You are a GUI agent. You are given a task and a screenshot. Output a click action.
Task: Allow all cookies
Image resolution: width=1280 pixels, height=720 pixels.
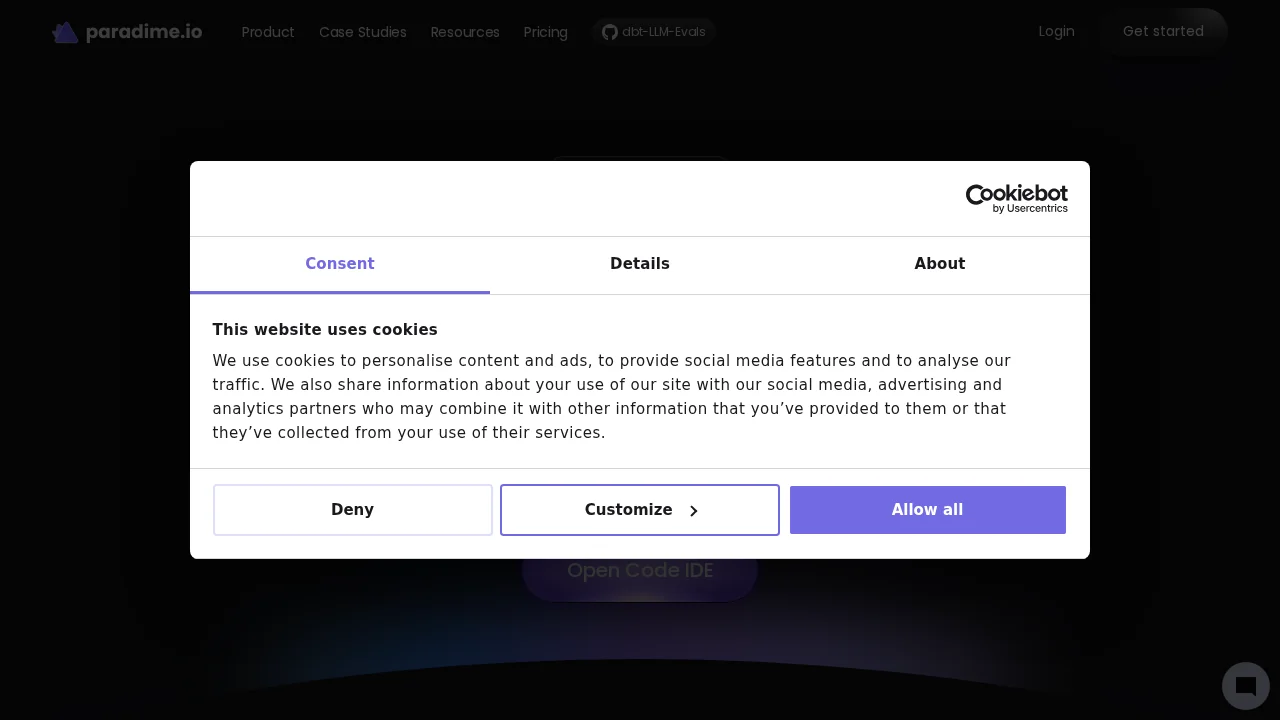927,510
